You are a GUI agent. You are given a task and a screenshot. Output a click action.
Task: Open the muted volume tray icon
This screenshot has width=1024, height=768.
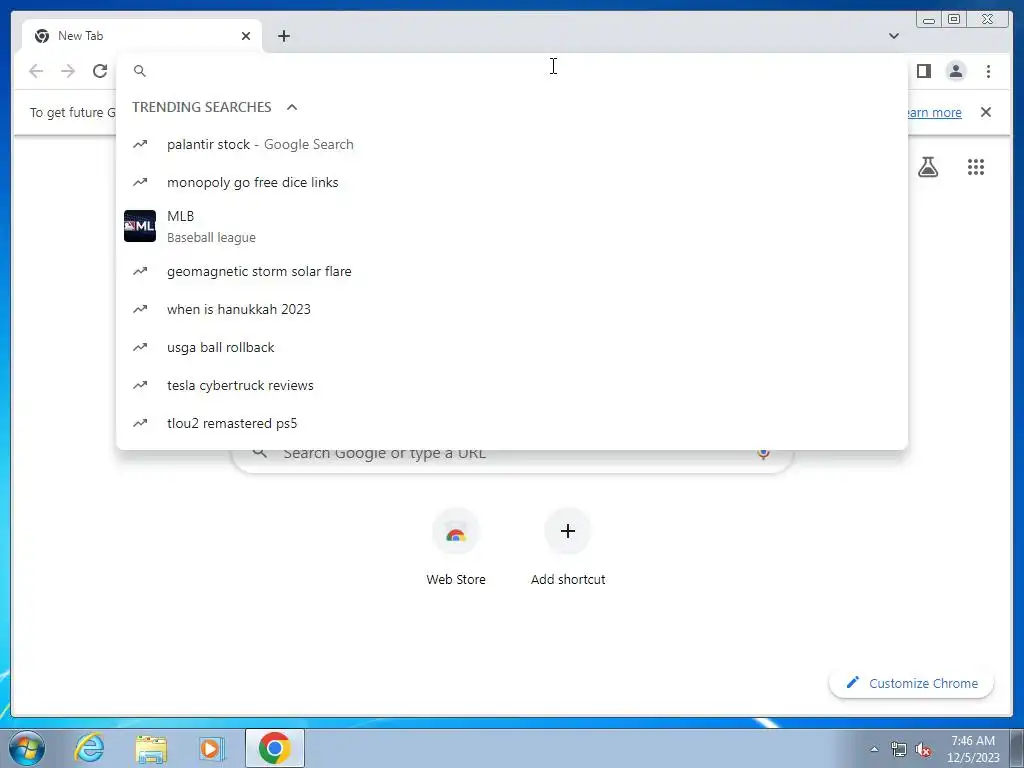click(923, 750)
